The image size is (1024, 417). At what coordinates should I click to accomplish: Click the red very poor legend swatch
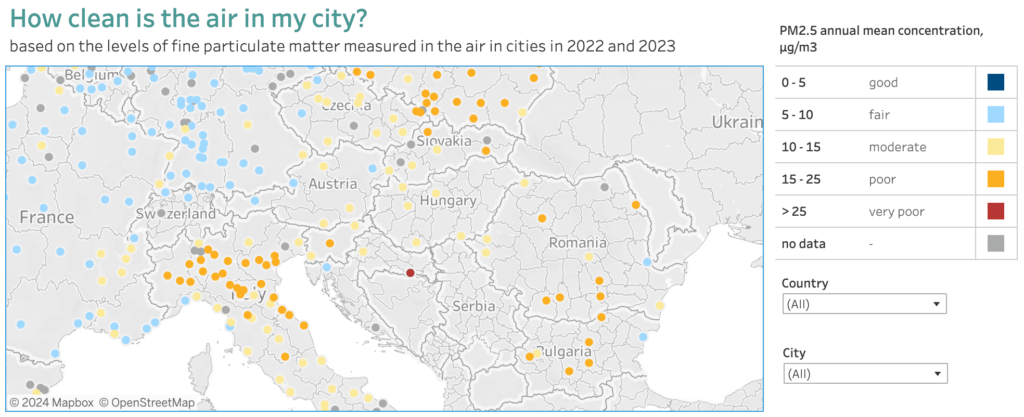pyautogui.click(x=996, y=211)
